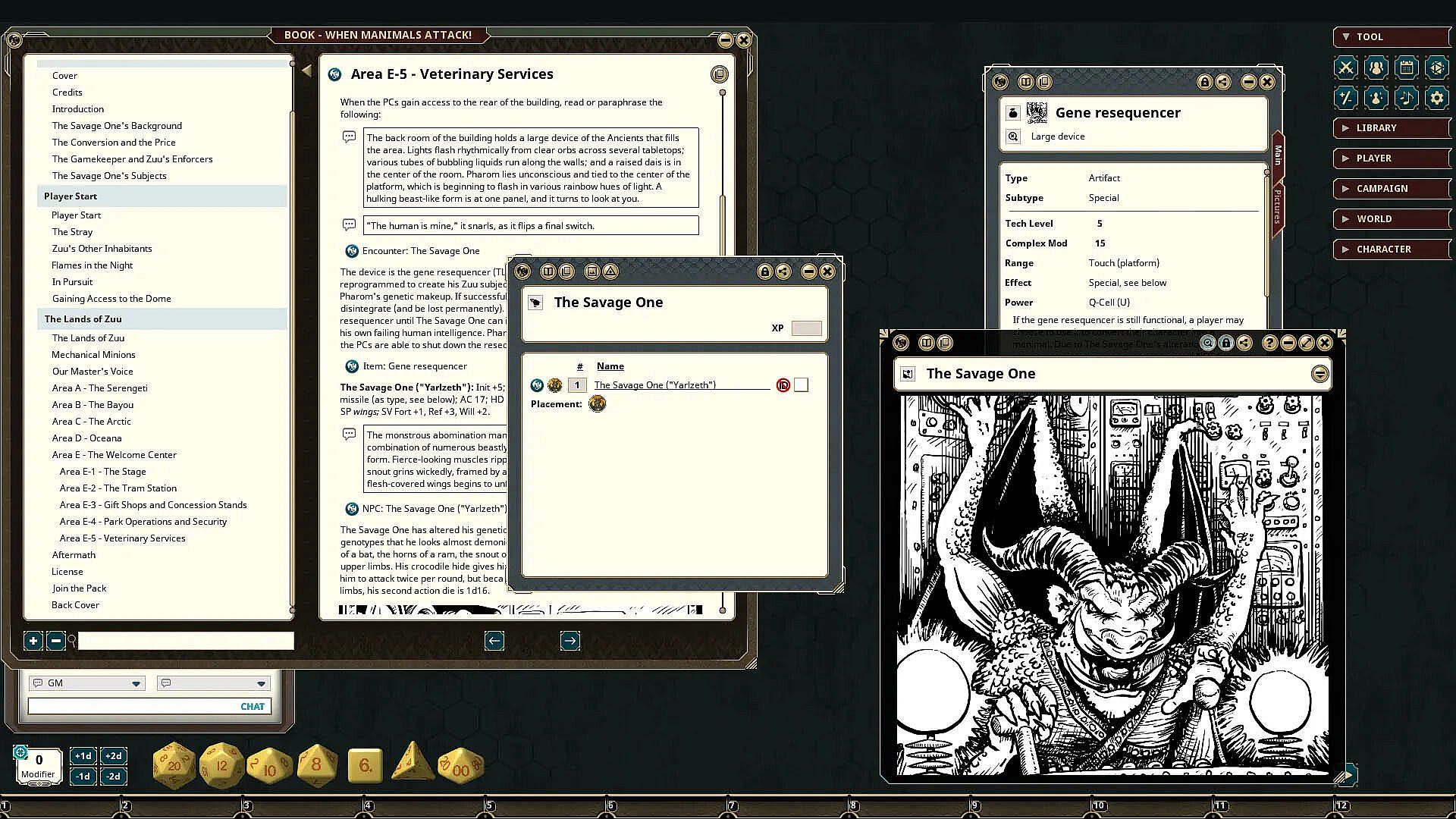Check the box beside The Savage One entry
Viewport: 1456px width, 819px height.
801,385
